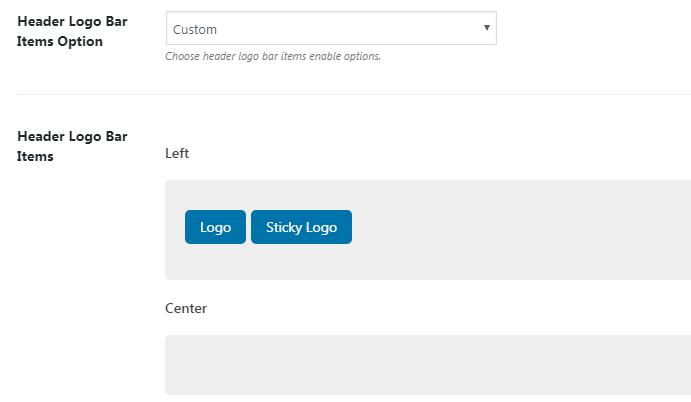Screen dimensions: 691x402
Task: Click the 'Center' section heading
Action: pos(186,308)
